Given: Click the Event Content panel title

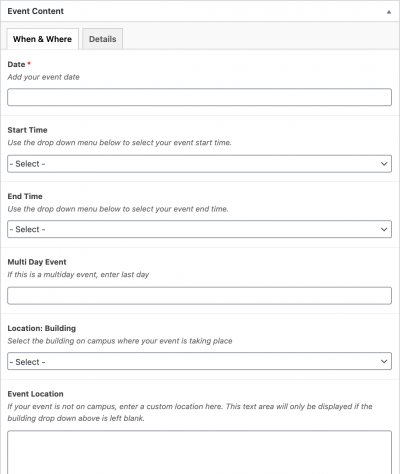Looking at the screenshot, I should 35,11.
